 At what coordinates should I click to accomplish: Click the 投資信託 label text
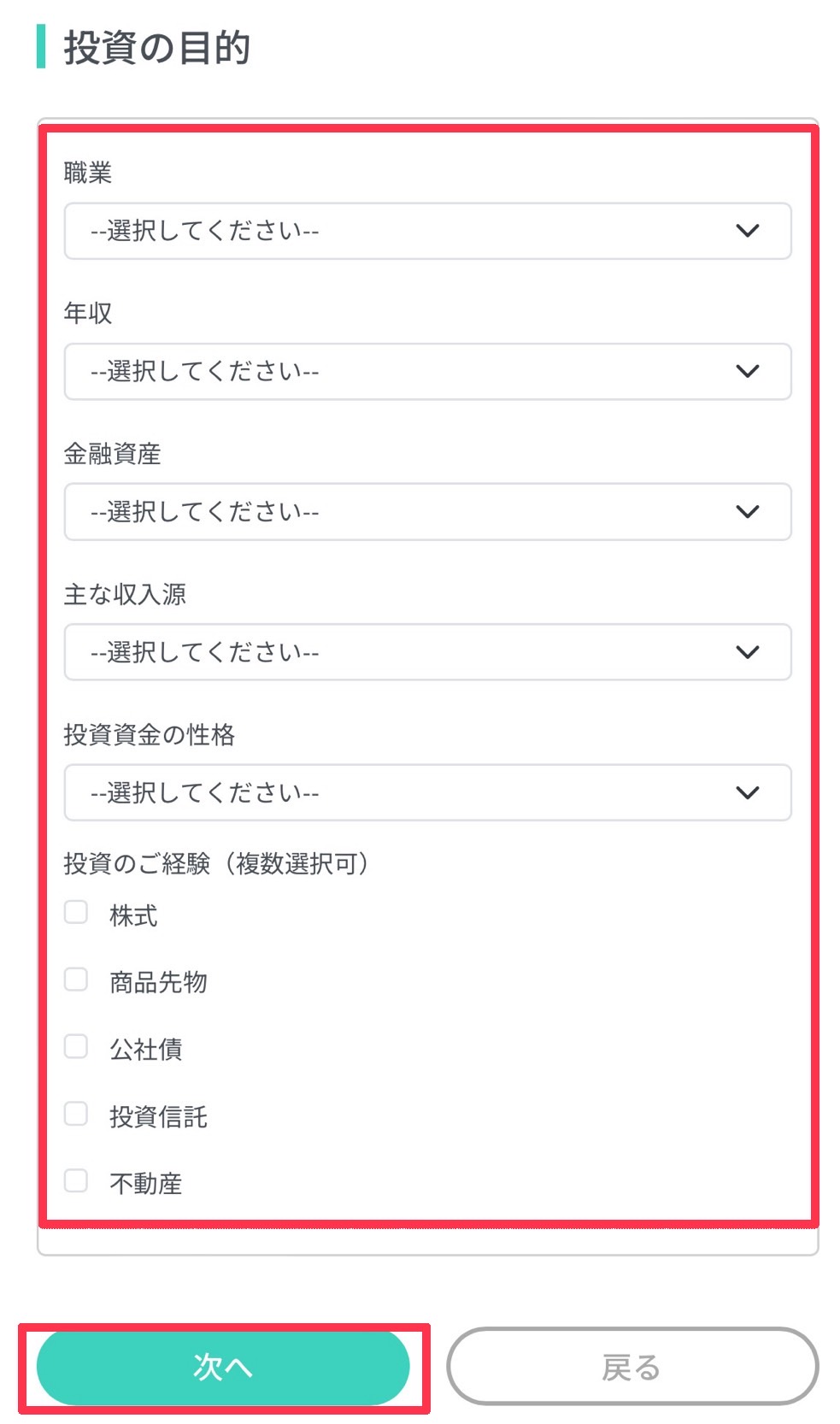click(x=158, y=1116)
